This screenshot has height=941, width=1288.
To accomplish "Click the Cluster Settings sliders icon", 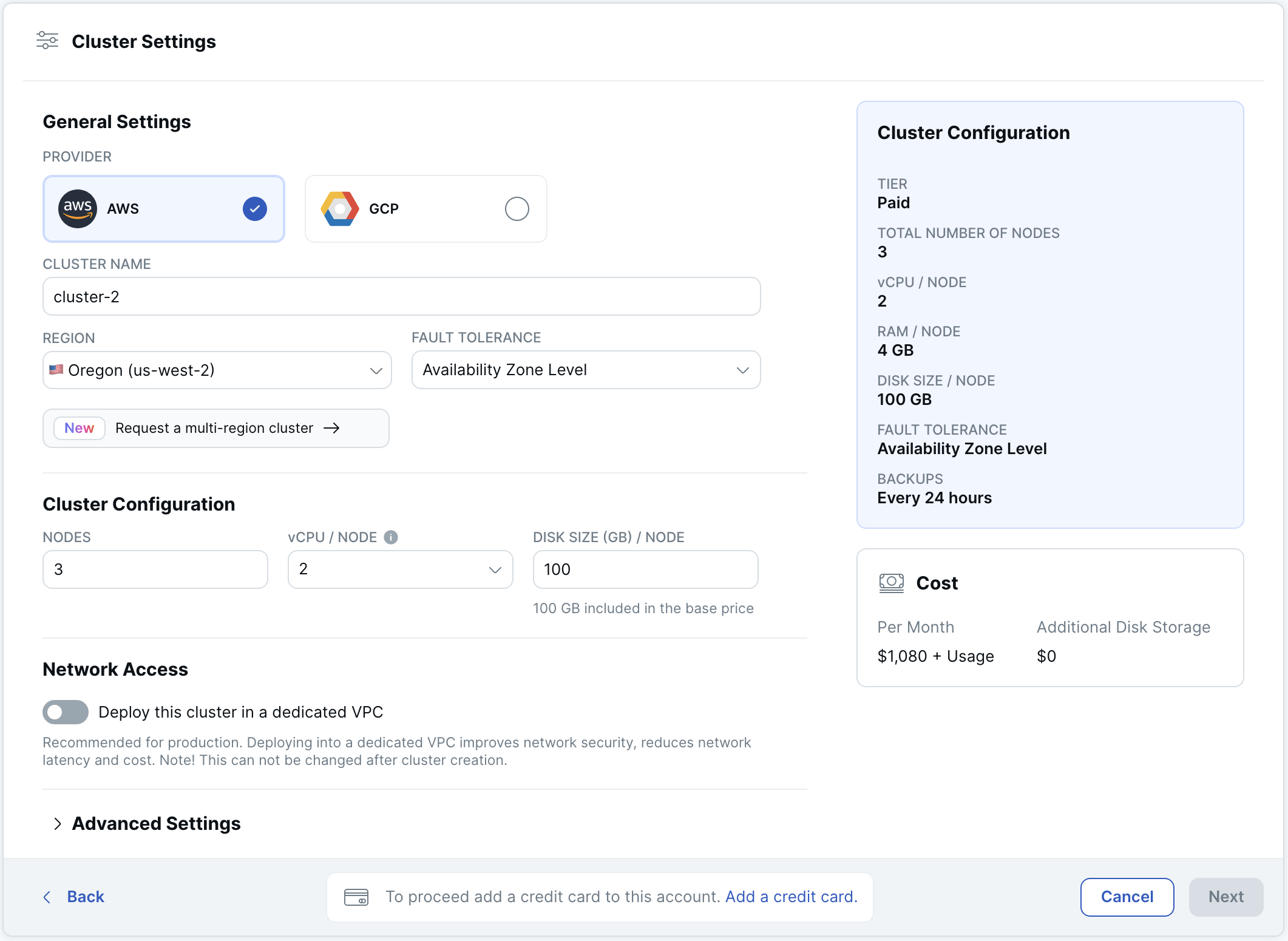I will 47,40.
